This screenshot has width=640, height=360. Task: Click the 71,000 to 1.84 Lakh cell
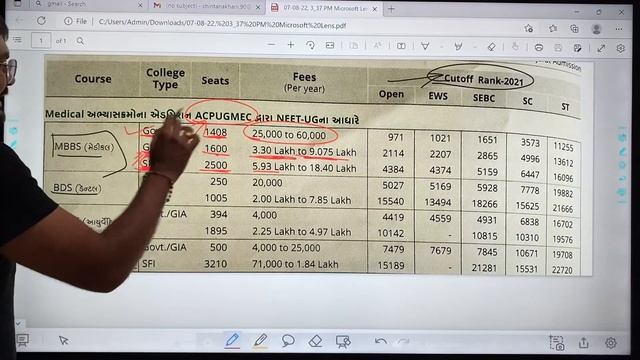(x=295, y=264)
